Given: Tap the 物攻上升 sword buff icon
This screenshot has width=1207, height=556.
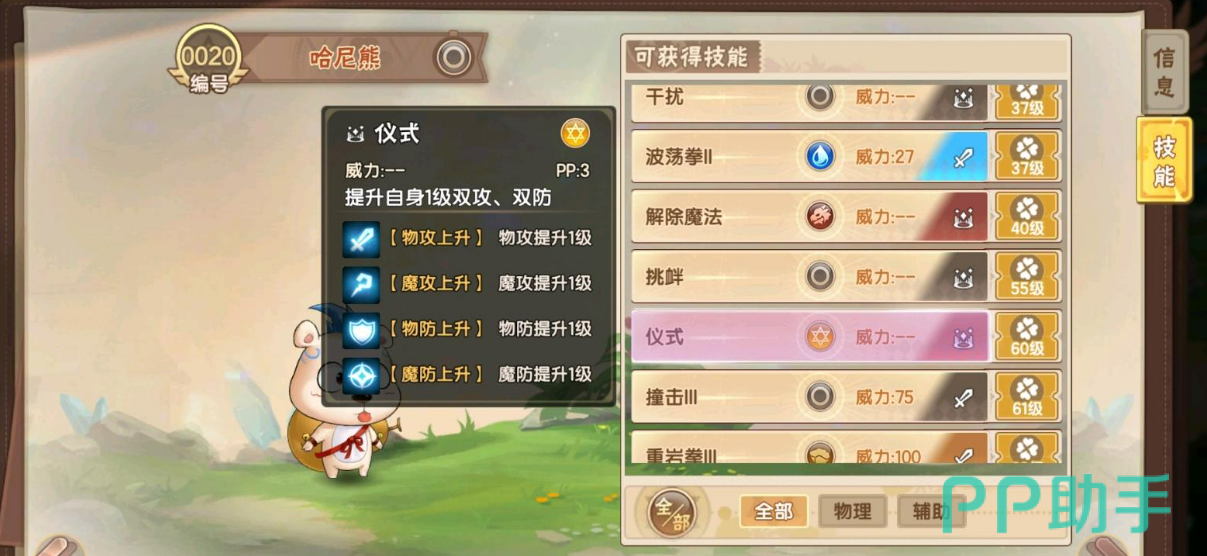Looking at the screenshot, I should click(361, 239).
